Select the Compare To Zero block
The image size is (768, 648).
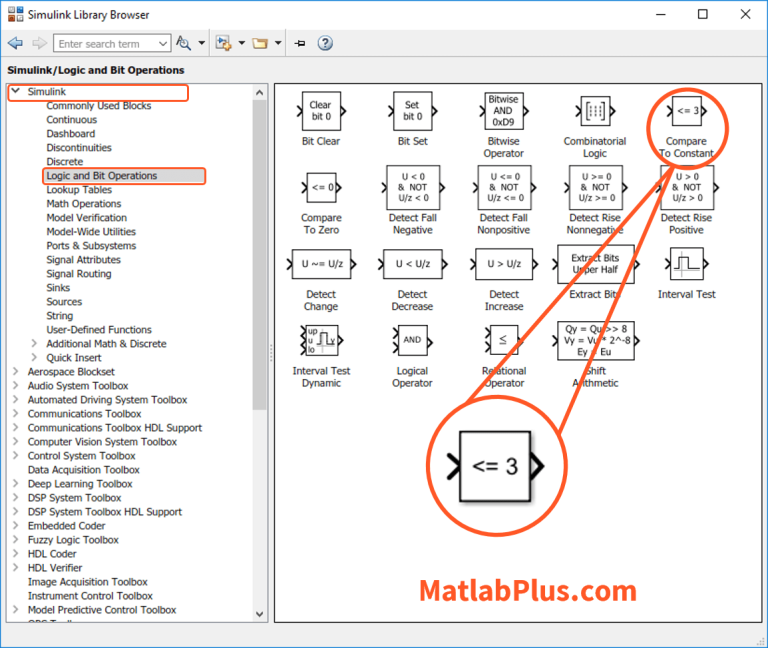click(x=320, y=188)
